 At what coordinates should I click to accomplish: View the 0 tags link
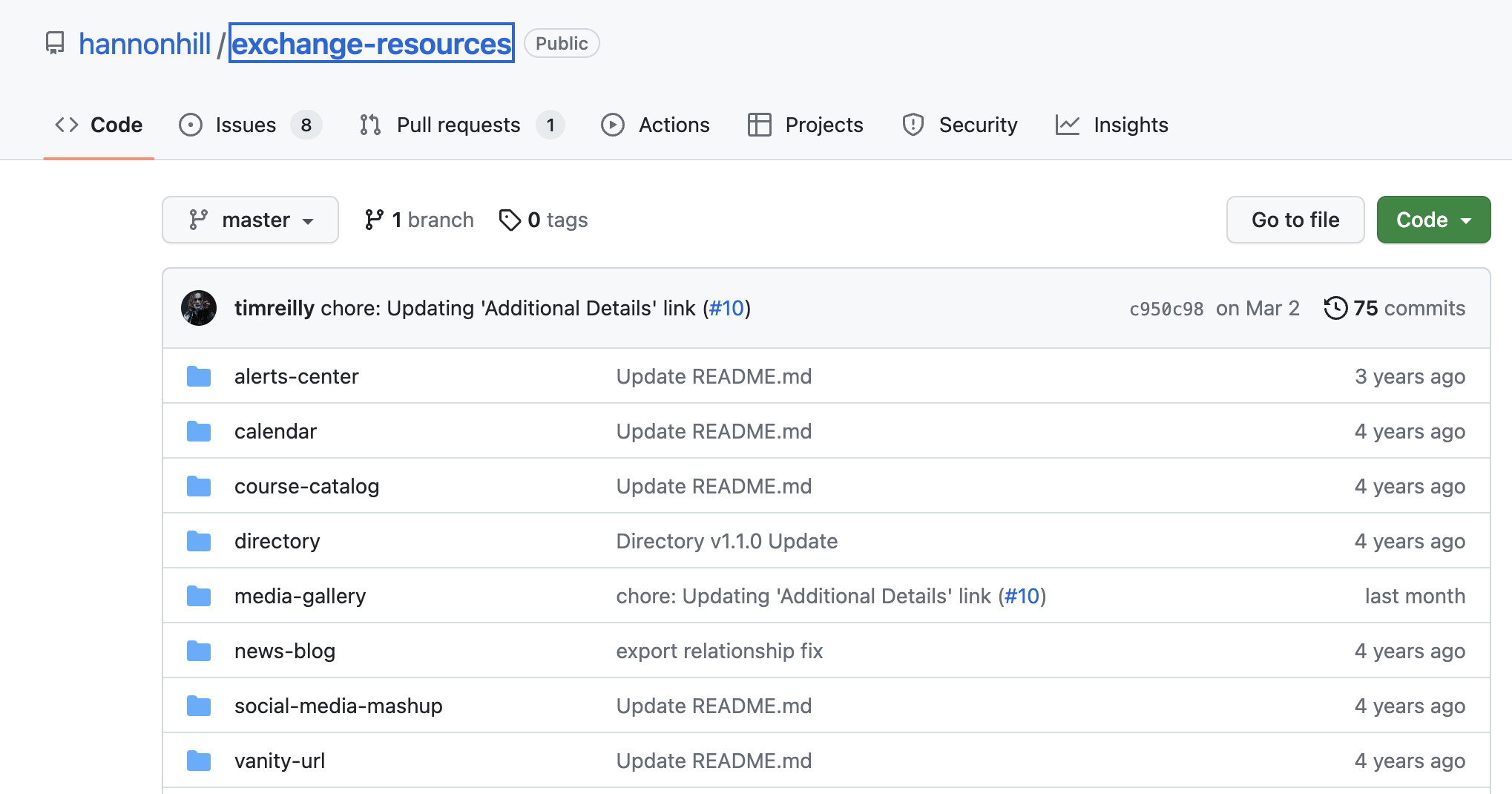coord(543,220)
